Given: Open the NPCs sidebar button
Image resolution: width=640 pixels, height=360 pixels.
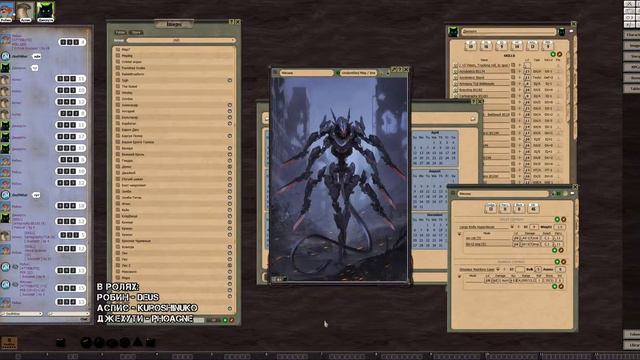Looking at the screenshot, I should pos(632,67).
